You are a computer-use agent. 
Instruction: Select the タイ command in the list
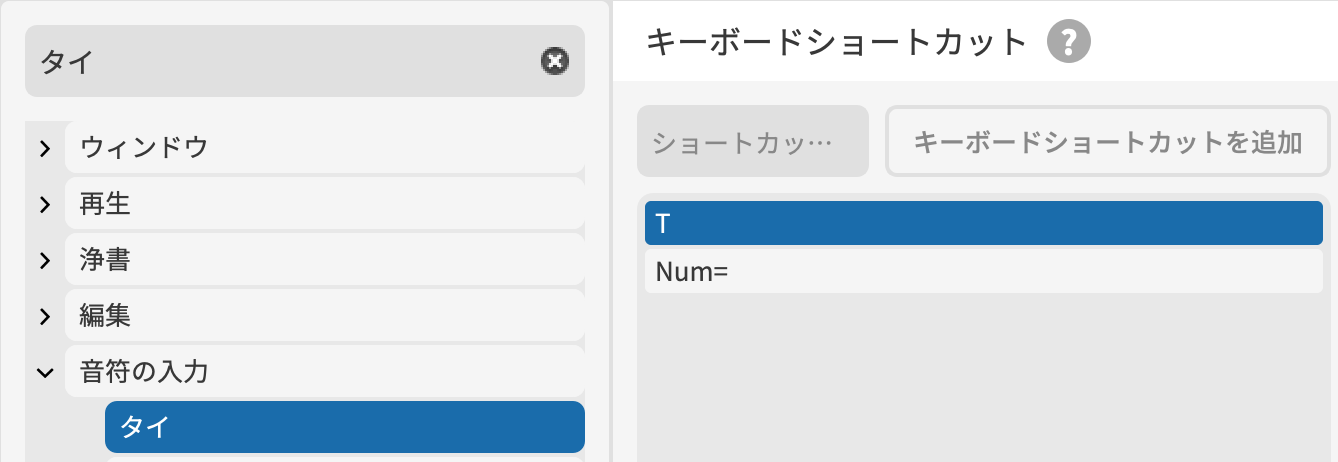[344, 427]
